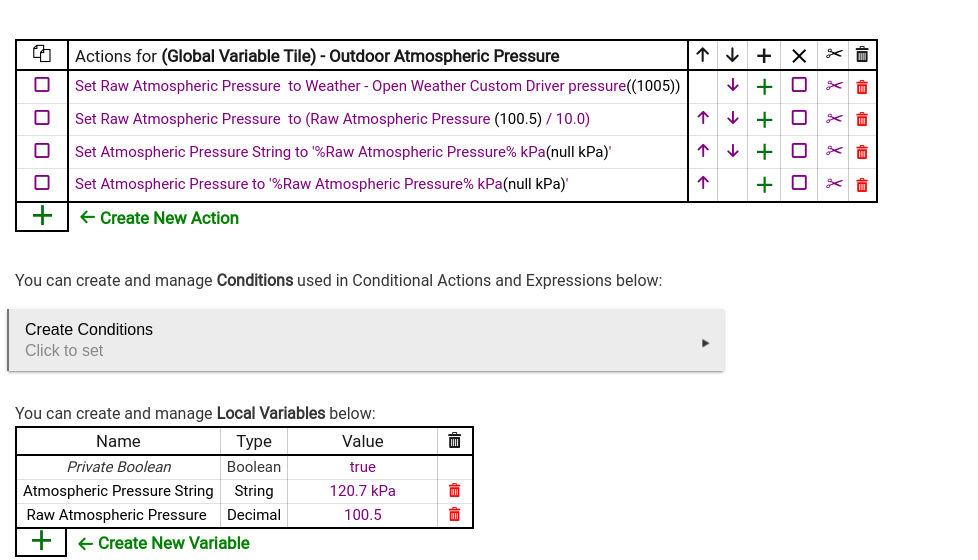
Task: Move first Weather pressure action down
Action: [x=733, y=85]
